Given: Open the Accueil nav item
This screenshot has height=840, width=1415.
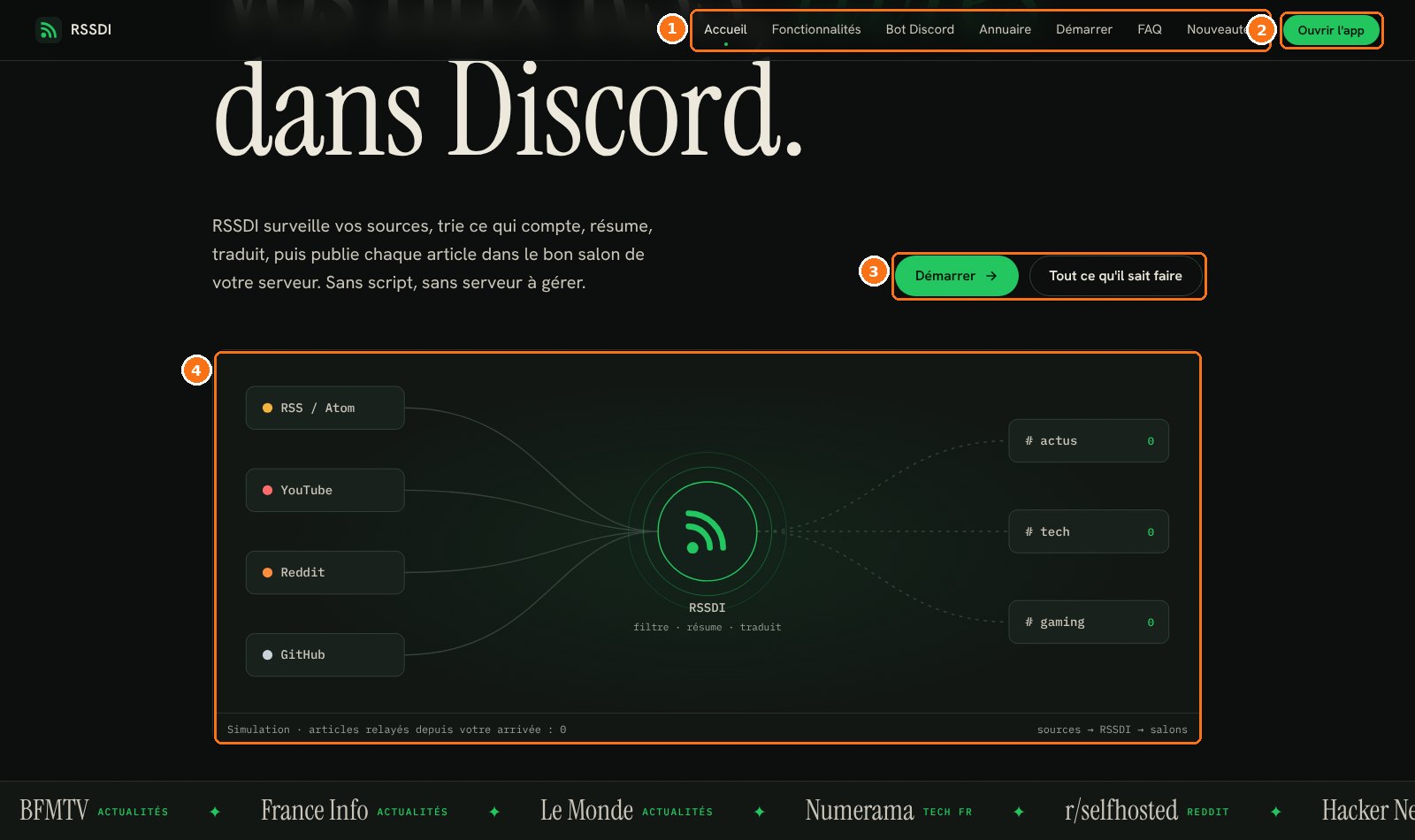Looking at the screenshot, I should 725,29.
